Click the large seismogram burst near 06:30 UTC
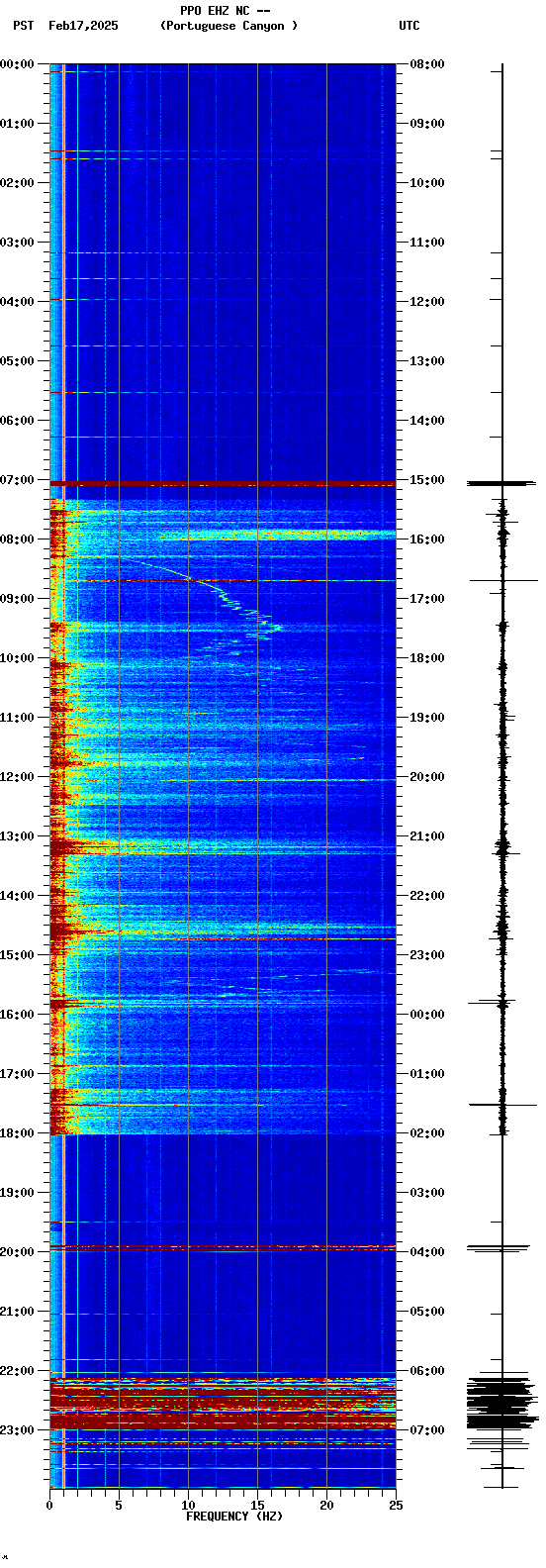This screenshot has width=546, height=1568. coord(502,1402)
